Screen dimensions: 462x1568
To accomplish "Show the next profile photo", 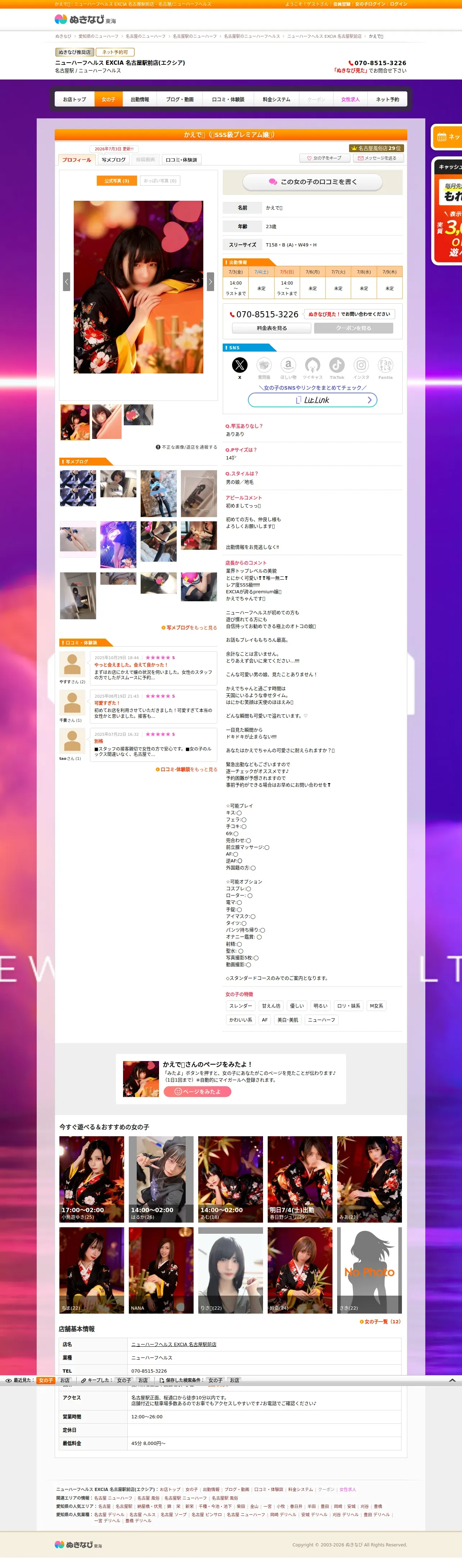I will click(210, 281).
